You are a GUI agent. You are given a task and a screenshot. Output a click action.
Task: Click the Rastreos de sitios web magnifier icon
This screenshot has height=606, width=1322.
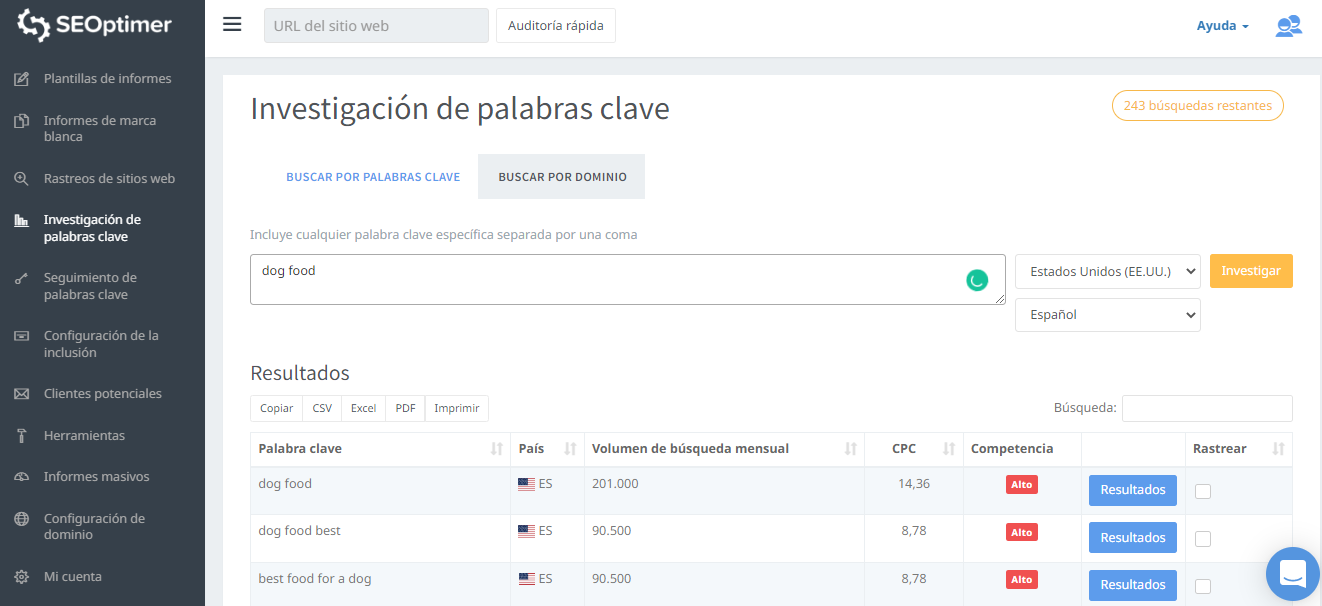click(x=21, y=179)
